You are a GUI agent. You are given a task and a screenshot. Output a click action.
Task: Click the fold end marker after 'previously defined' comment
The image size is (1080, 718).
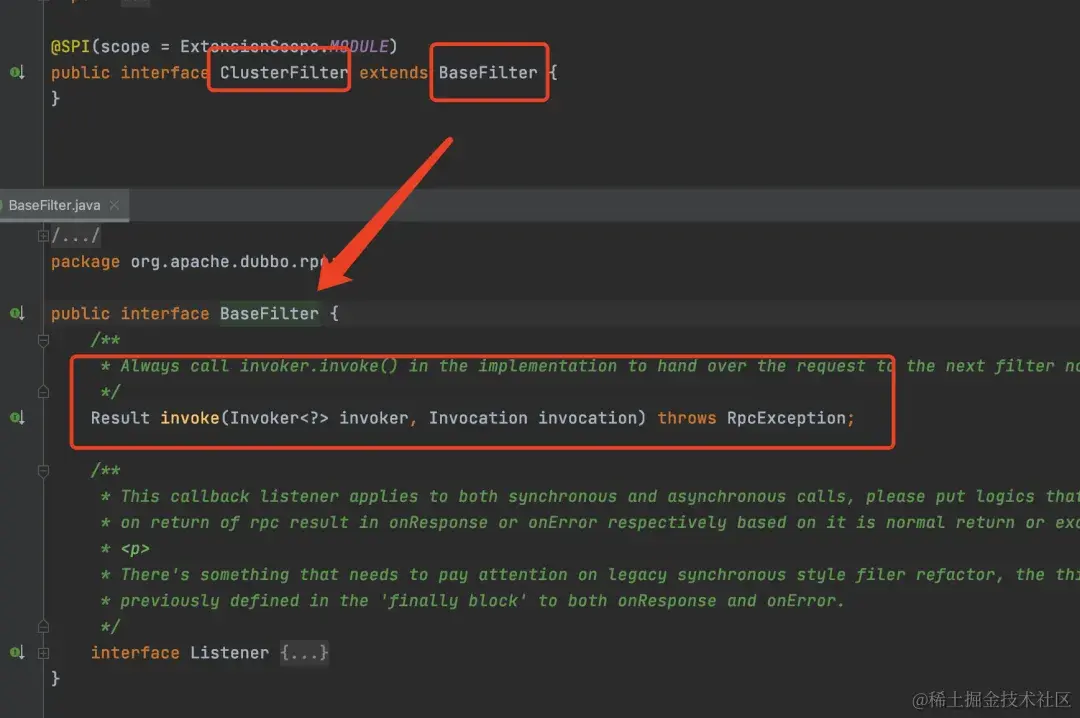tap(43, 627)
